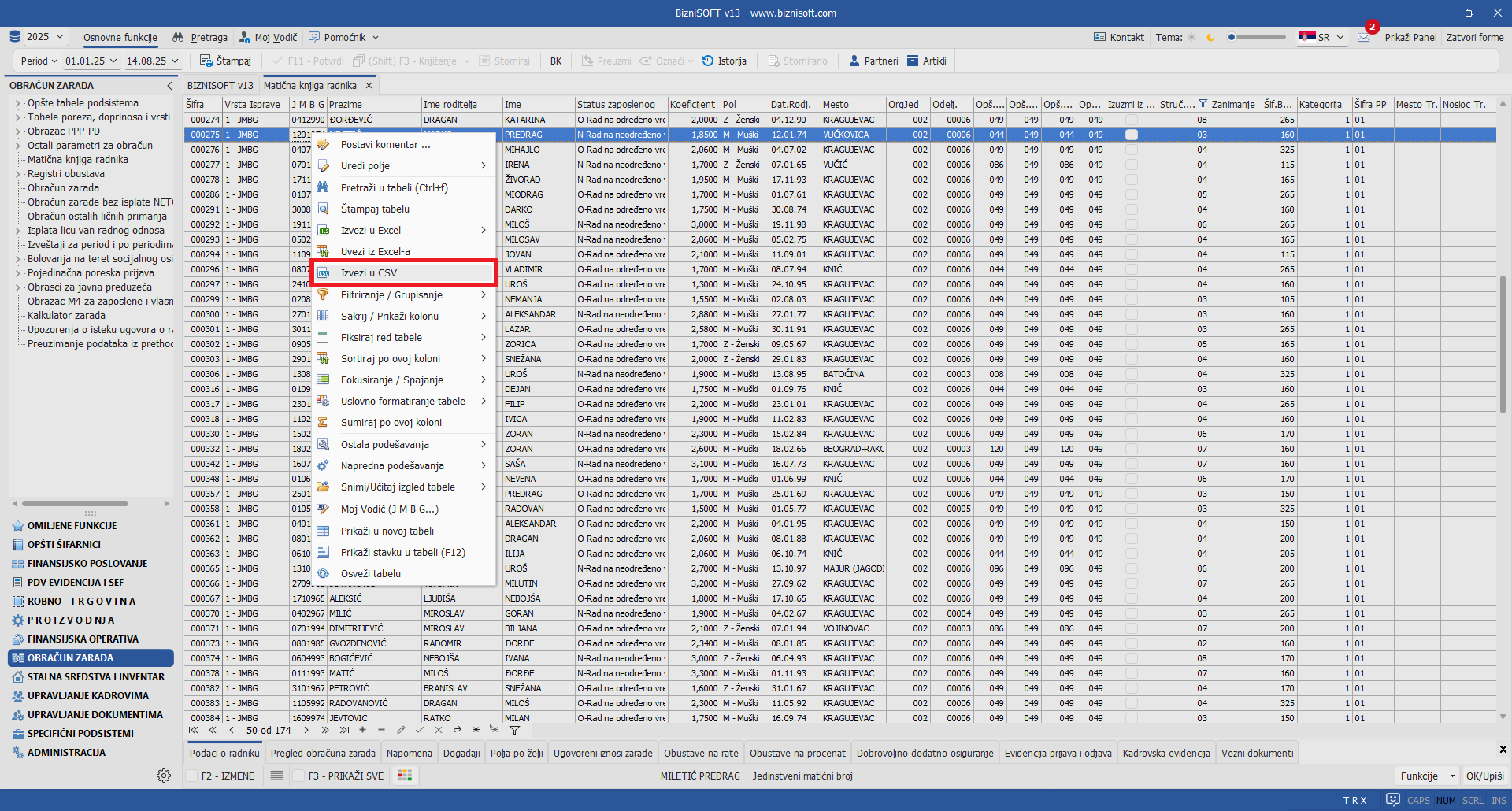Open the SR language dropdown

pyautogui.click(x=1322, y=37)
